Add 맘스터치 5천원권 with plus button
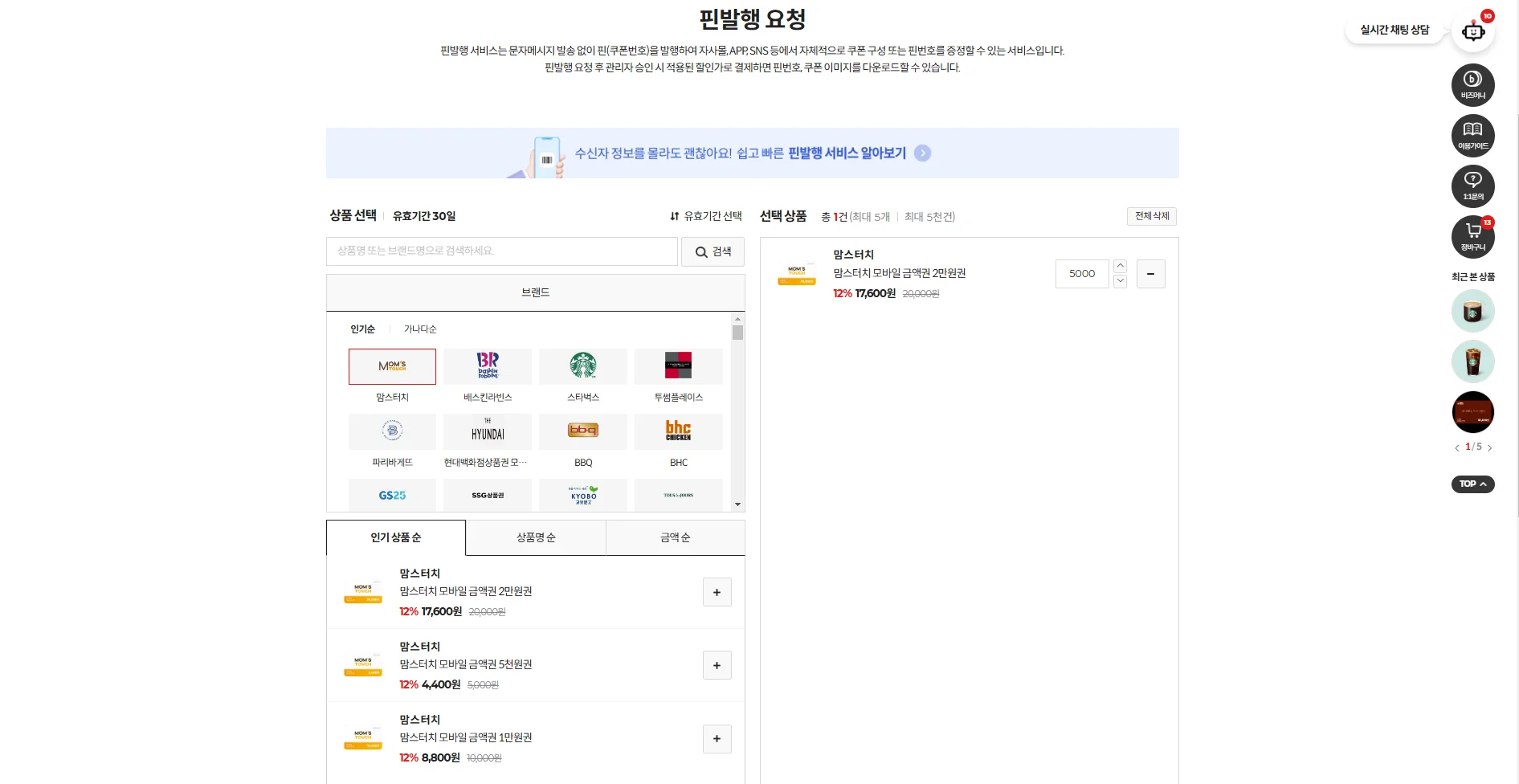The height and width of the screenshot is (784, 1519). (717, 665)
